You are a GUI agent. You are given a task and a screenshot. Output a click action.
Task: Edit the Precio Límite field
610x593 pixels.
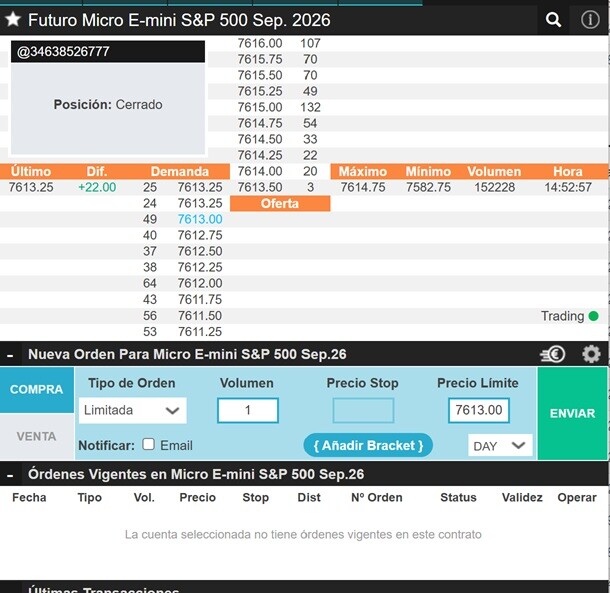[479, 410]
